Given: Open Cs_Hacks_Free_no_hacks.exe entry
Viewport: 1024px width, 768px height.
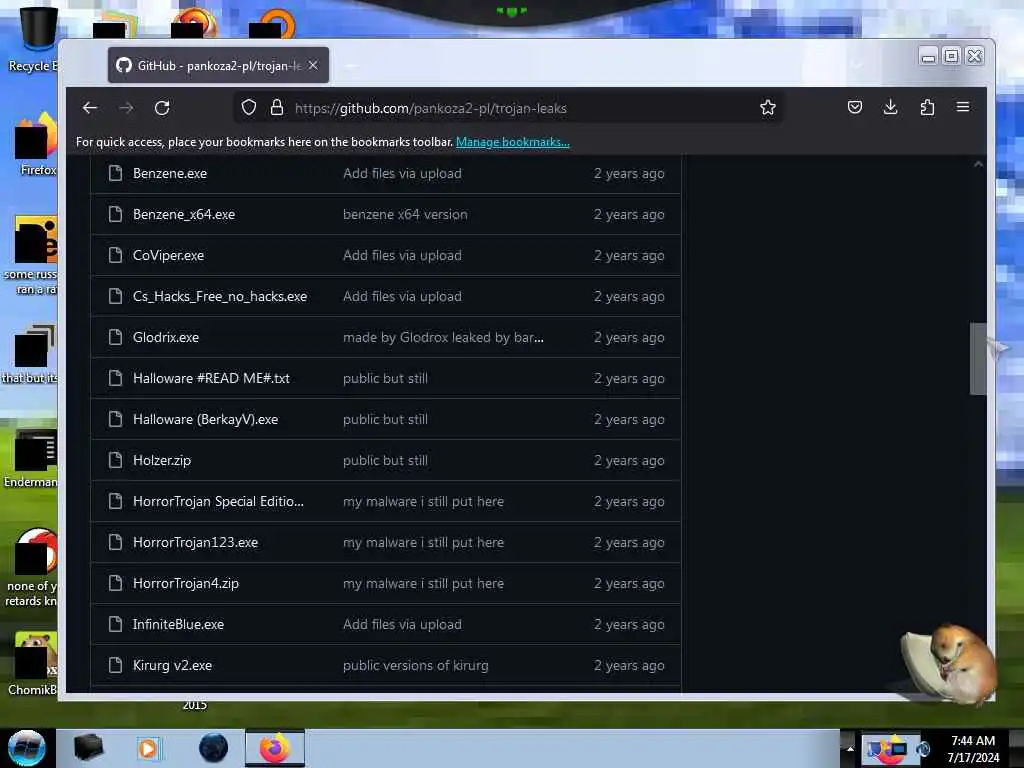Looking at the screenshot, I should pyautogui.click(x=220, y=297).
